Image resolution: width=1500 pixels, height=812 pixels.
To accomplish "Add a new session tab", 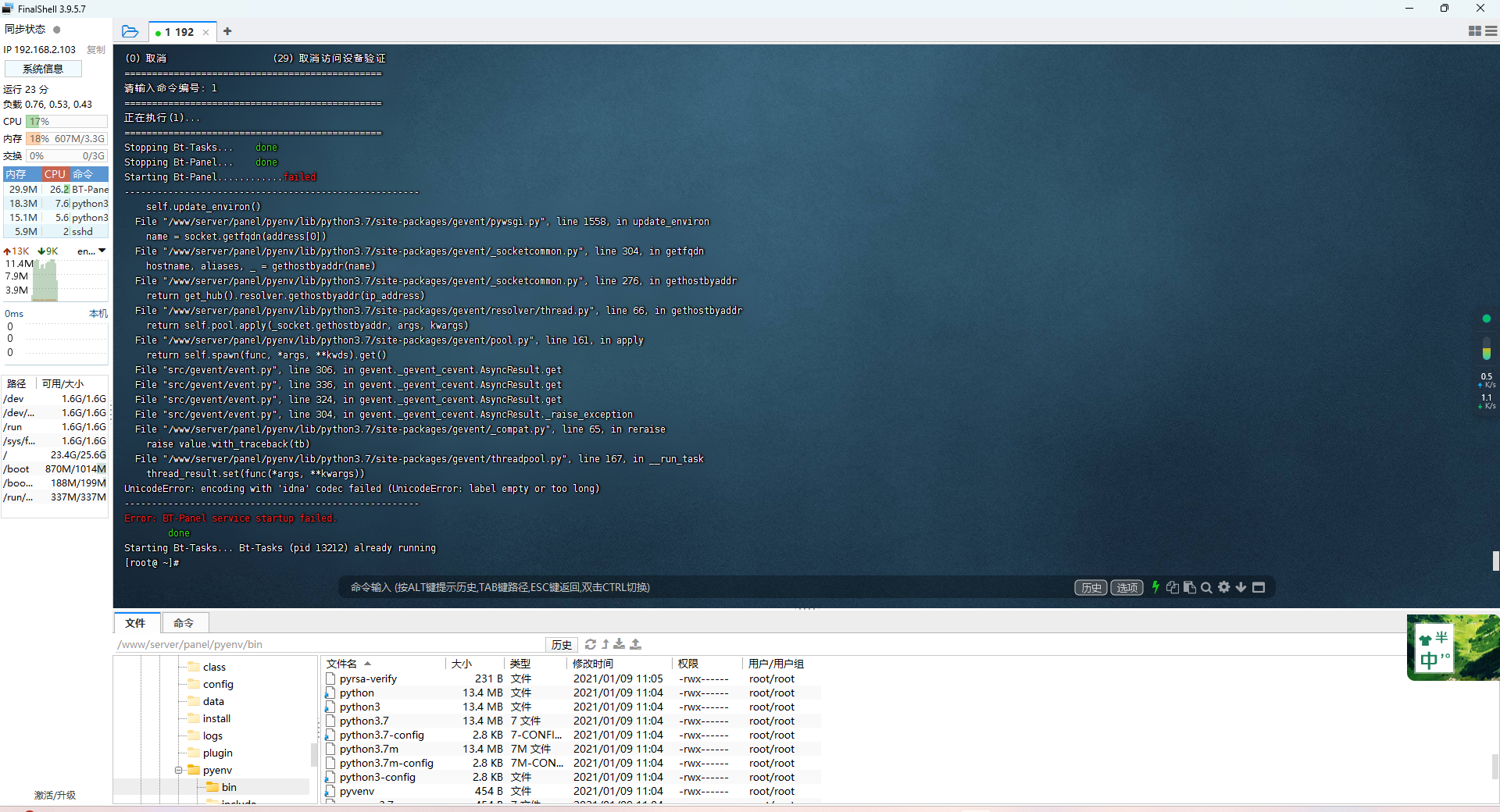I will click(x=227, y=31).
